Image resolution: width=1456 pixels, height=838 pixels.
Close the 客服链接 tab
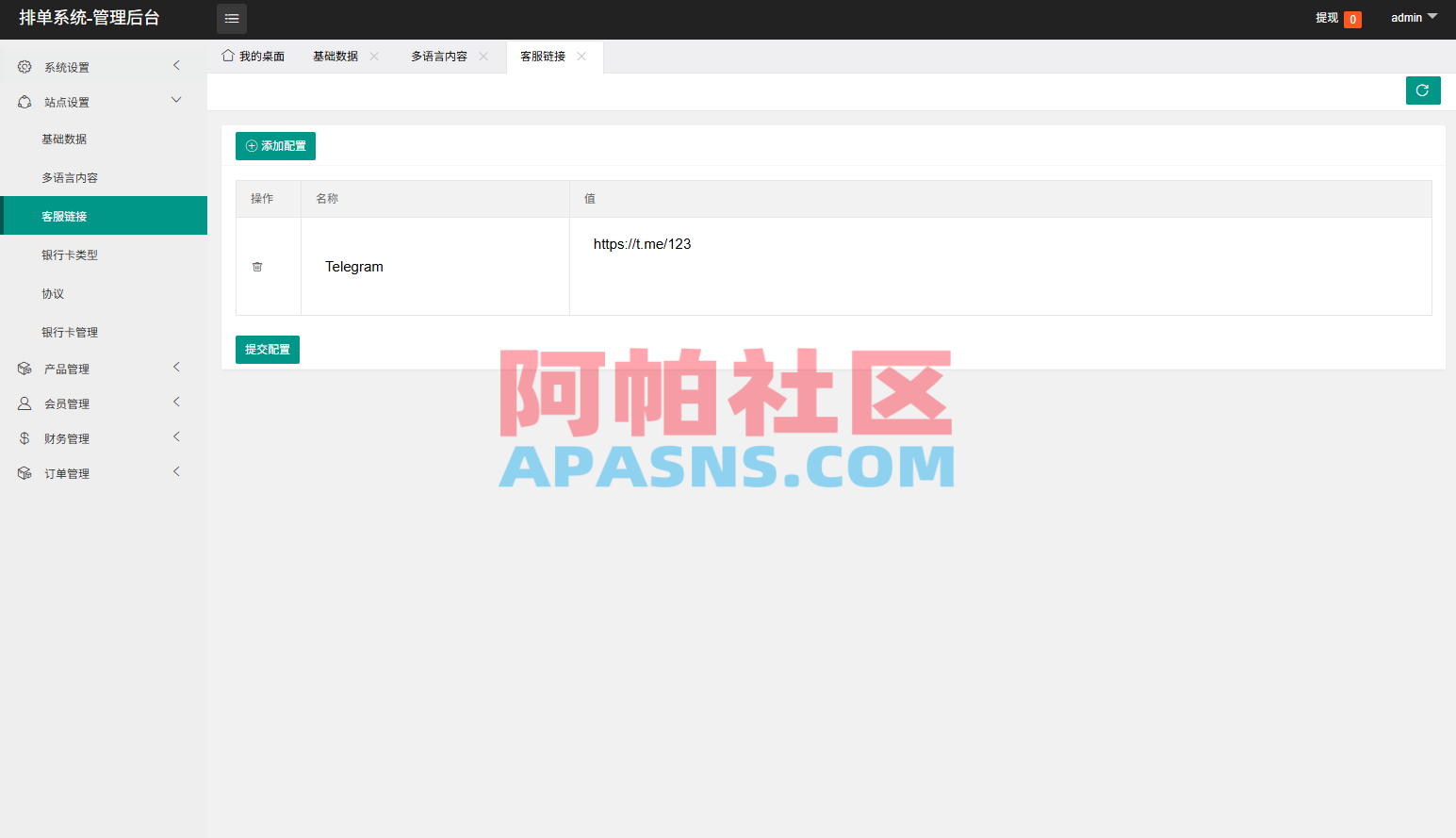pos(581,57)
